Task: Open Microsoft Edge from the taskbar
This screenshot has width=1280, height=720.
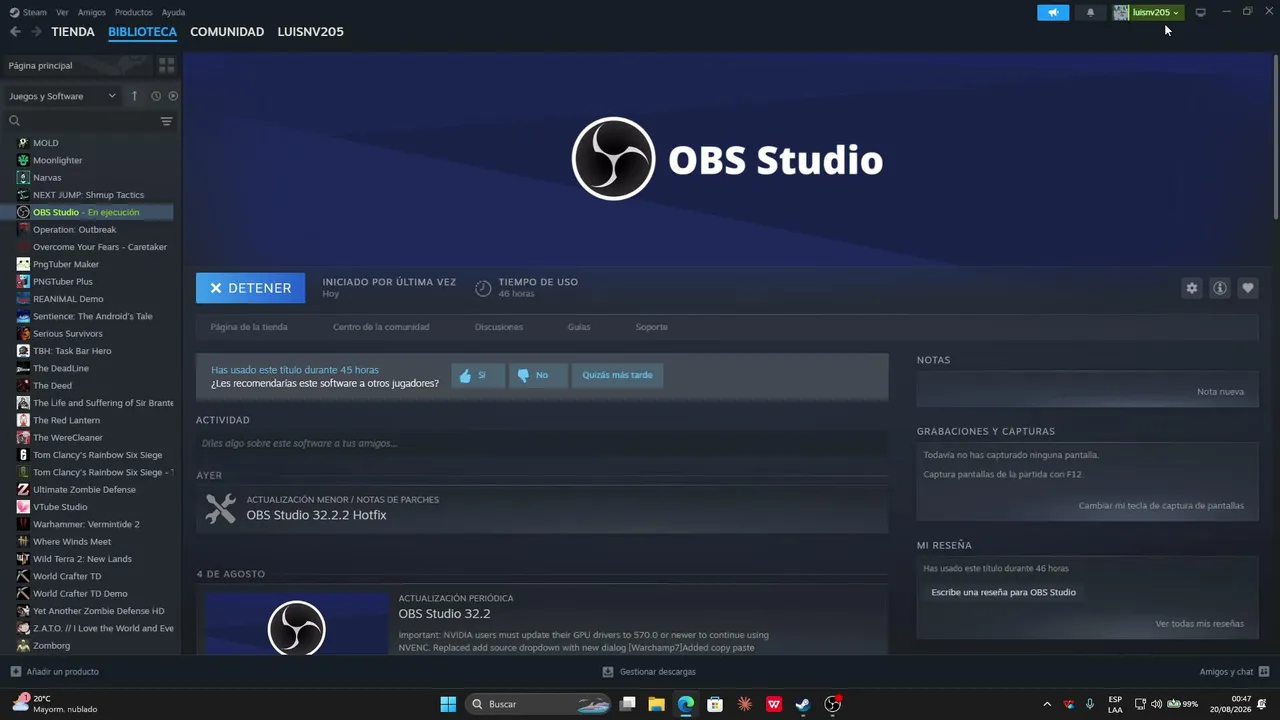Action: (686, 704)
